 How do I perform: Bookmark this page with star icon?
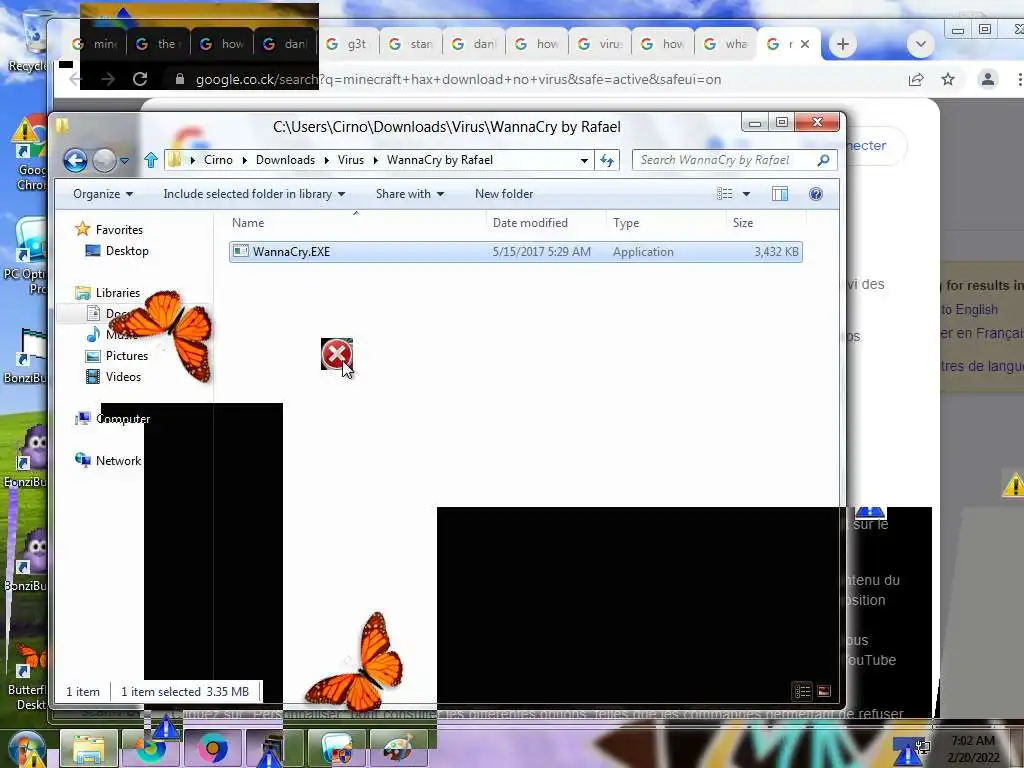point(948,79)
